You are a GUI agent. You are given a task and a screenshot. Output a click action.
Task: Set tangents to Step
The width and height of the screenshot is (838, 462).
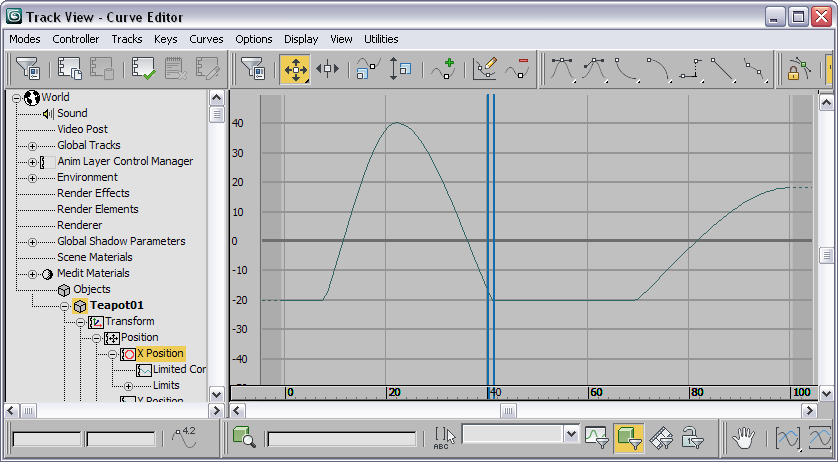690,69
